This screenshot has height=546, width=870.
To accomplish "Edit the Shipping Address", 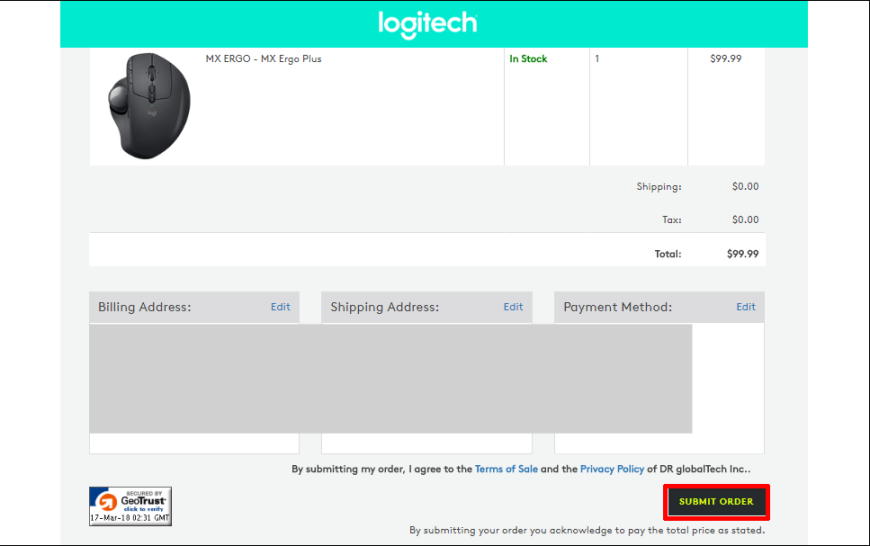I will (513, 307).
